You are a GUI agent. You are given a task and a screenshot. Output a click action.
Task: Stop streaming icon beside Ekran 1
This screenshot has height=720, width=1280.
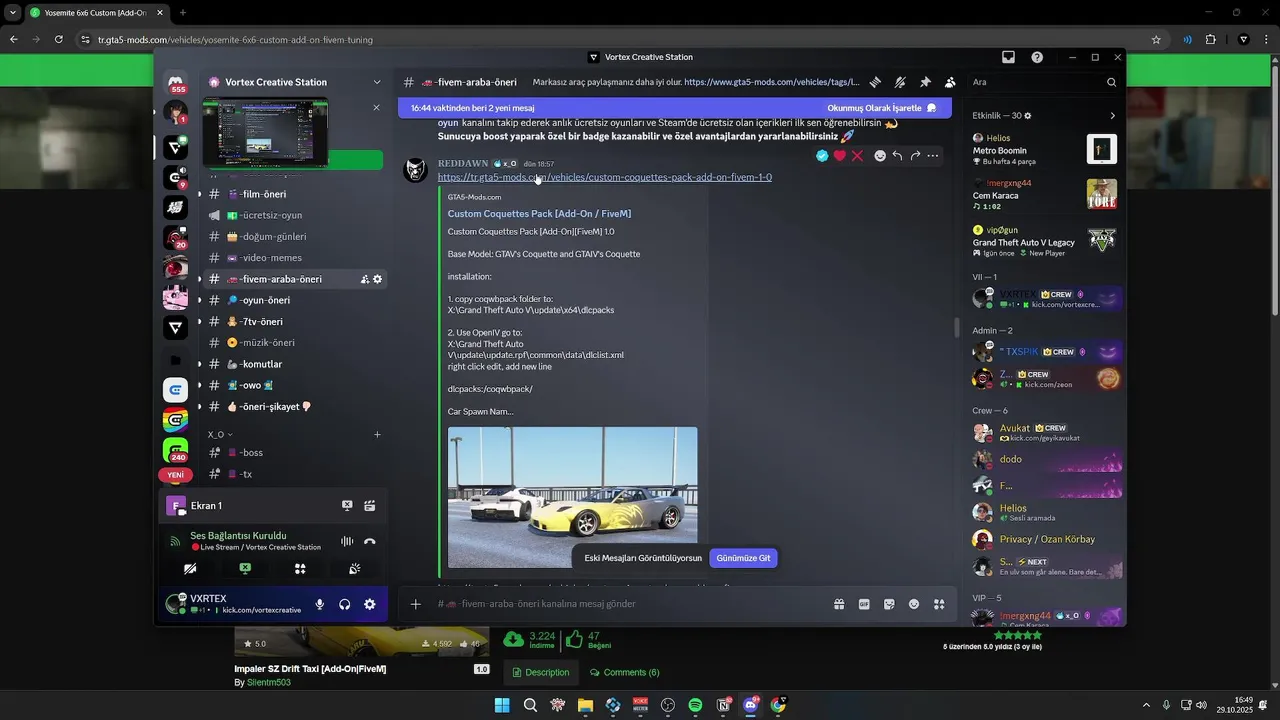(x=347, y=506)
